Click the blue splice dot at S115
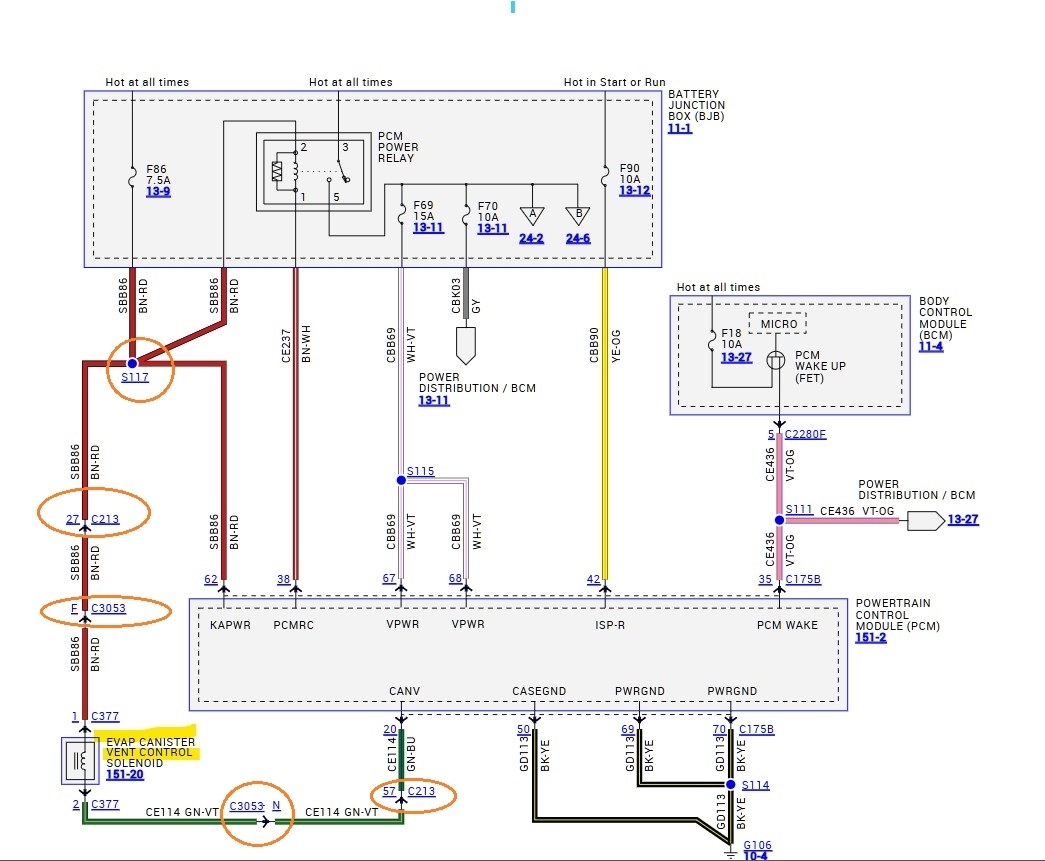The image size is (1045, 861). coord(401,480)
